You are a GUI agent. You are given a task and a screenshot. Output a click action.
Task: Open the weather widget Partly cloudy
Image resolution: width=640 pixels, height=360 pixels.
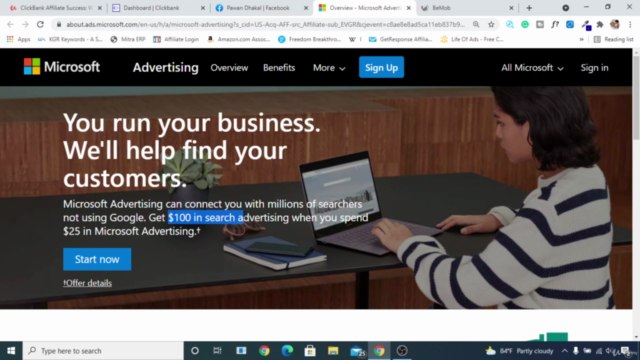pos(519,351)
